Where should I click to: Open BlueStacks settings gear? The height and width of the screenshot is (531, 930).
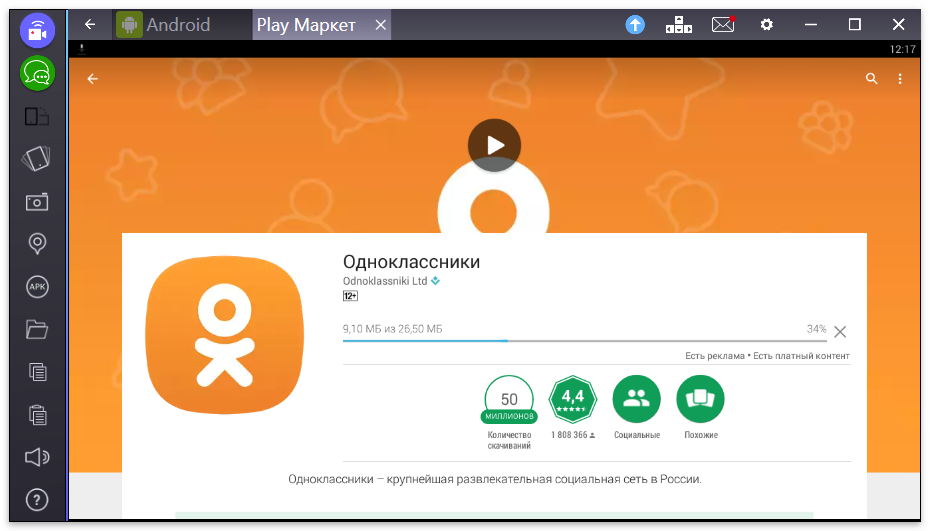766,24
